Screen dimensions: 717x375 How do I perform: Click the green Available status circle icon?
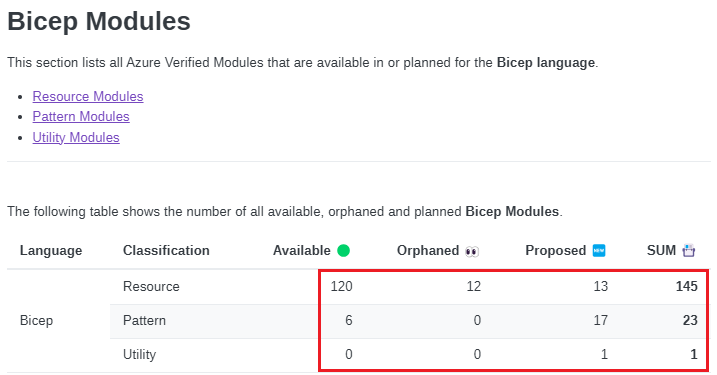343,251
